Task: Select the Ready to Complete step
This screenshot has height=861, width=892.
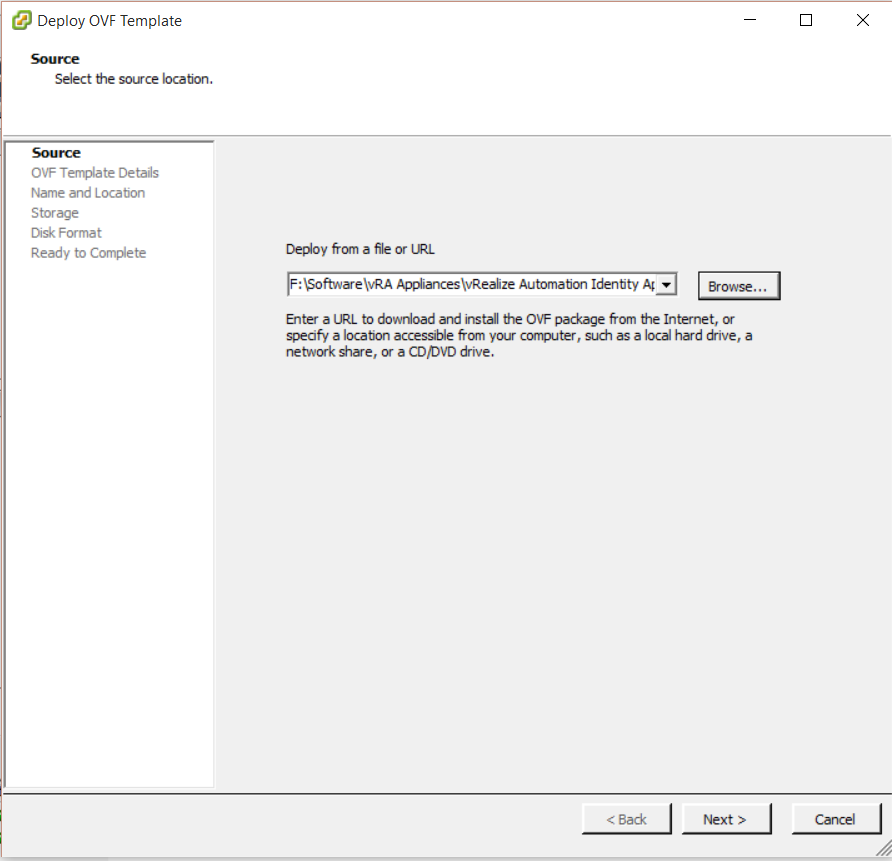Action: (x=88, y=252)
